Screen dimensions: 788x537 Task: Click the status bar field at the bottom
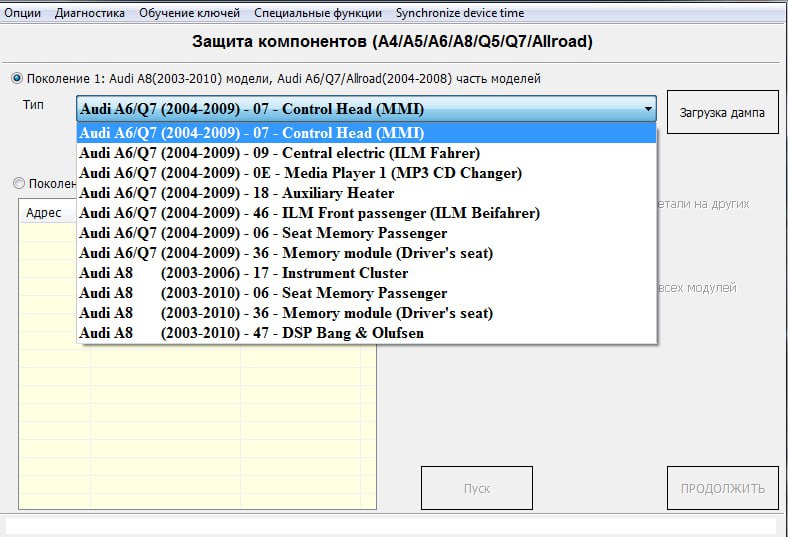(390, 526)
